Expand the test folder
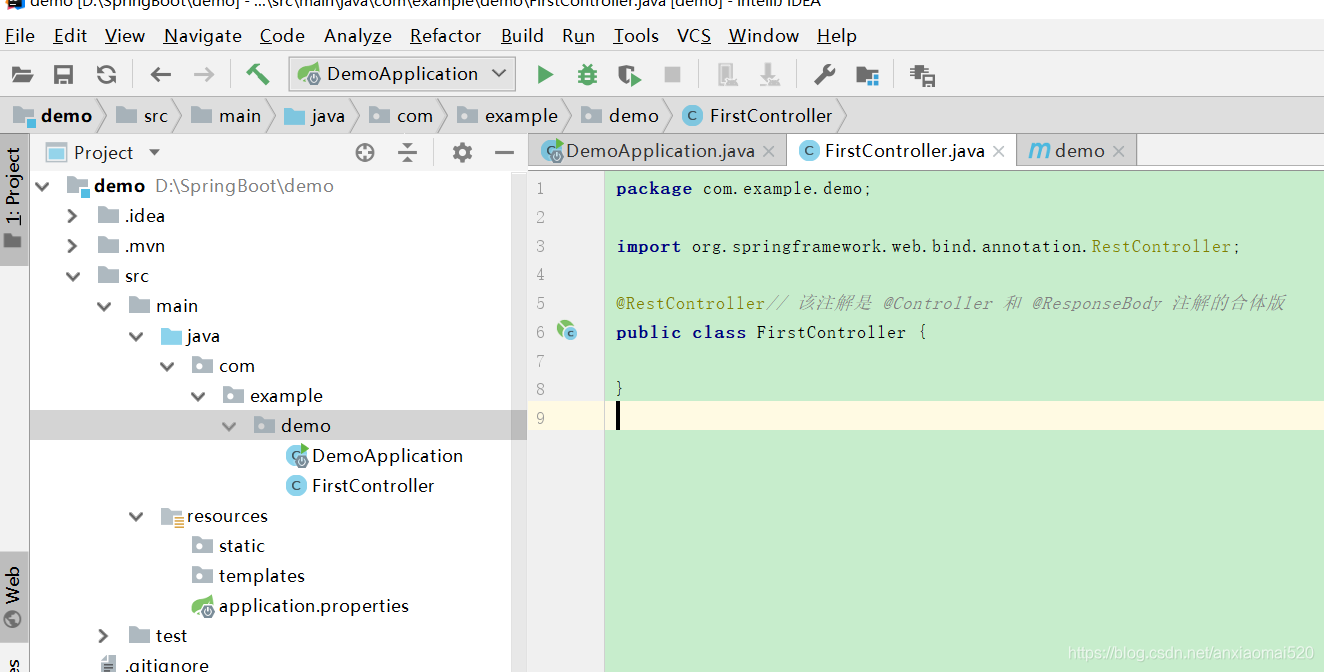The height and width of the screenshot is (672, 1324). click(104, 636)
